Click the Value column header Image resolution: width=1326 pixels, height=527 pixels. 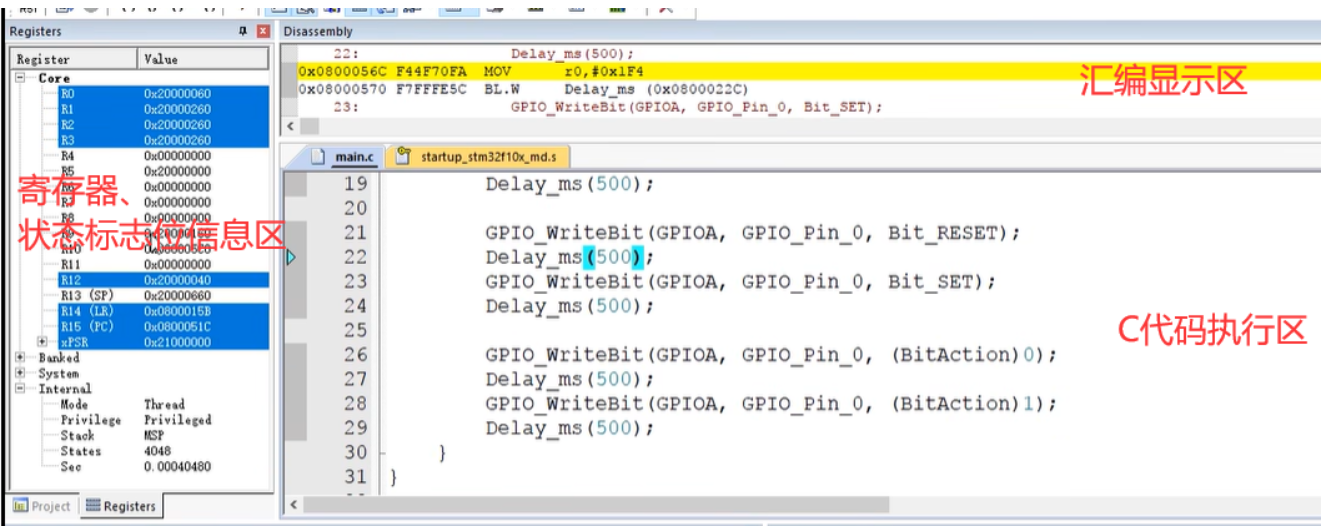pyautogui.click(x=203, y=60)
